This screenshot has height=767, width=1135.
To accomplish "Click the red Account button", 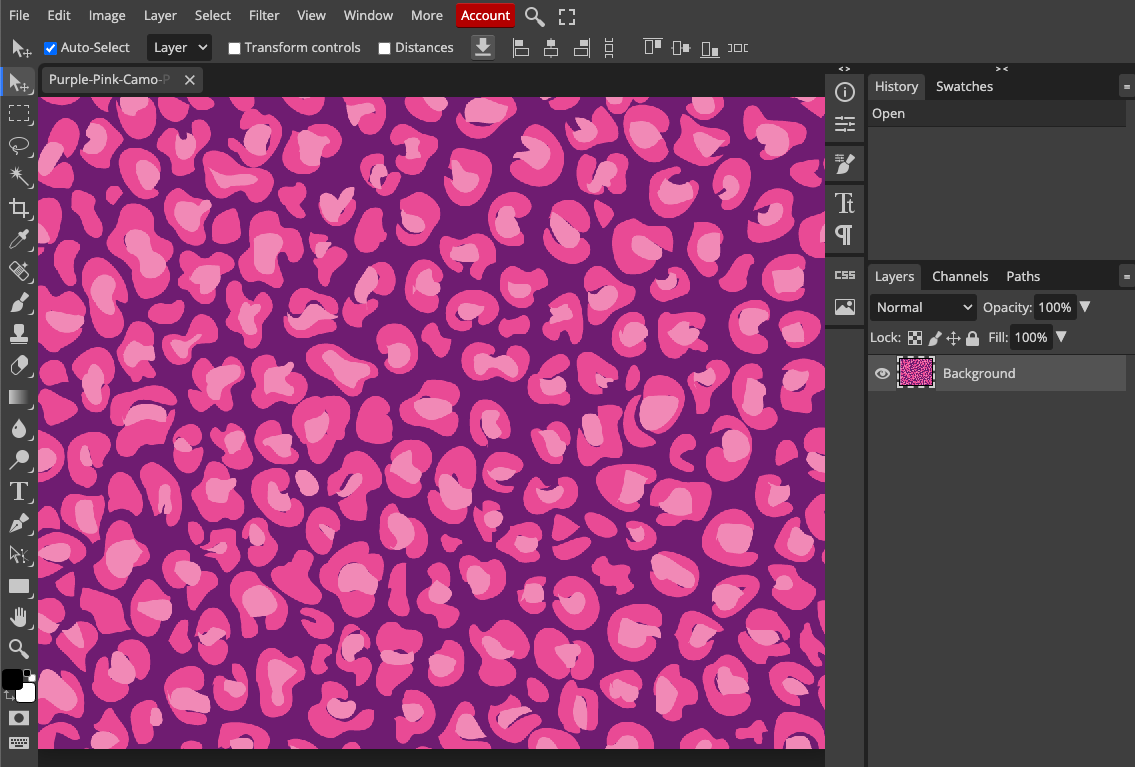I will (486, 15).
